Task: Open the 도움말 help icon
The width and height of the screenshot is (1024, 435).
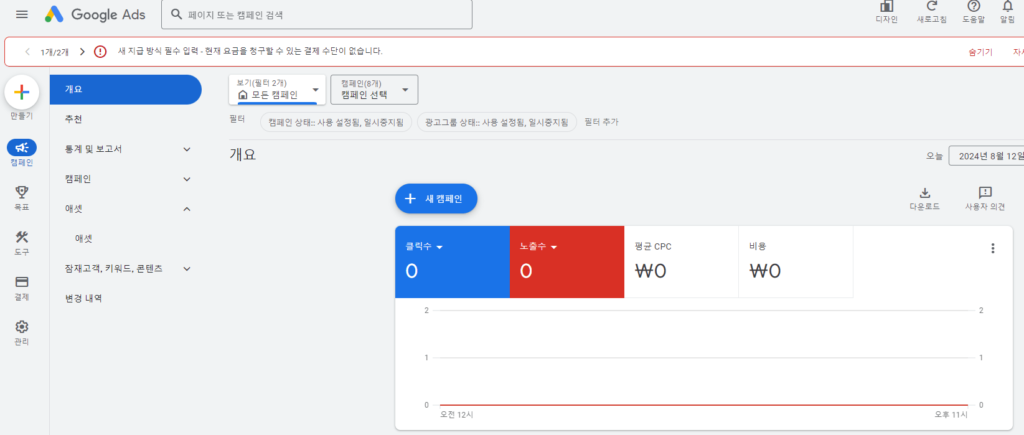Action: click(x=973, y=7)
